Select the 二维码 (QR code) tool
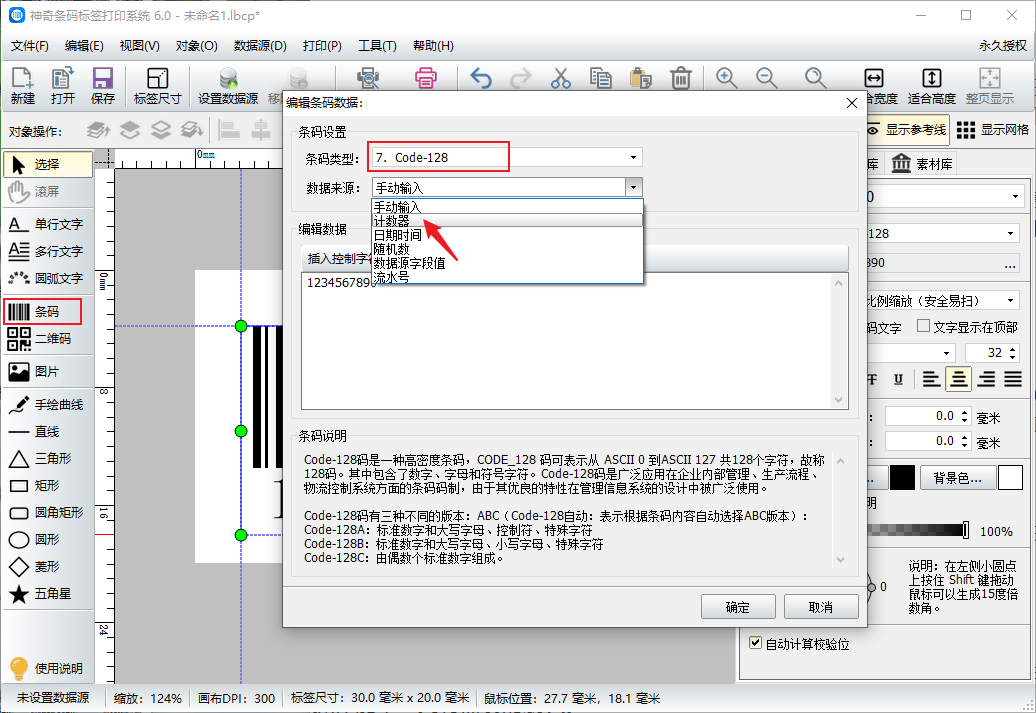The height and width of the screenshot is (713, 1036). [43, 340]
